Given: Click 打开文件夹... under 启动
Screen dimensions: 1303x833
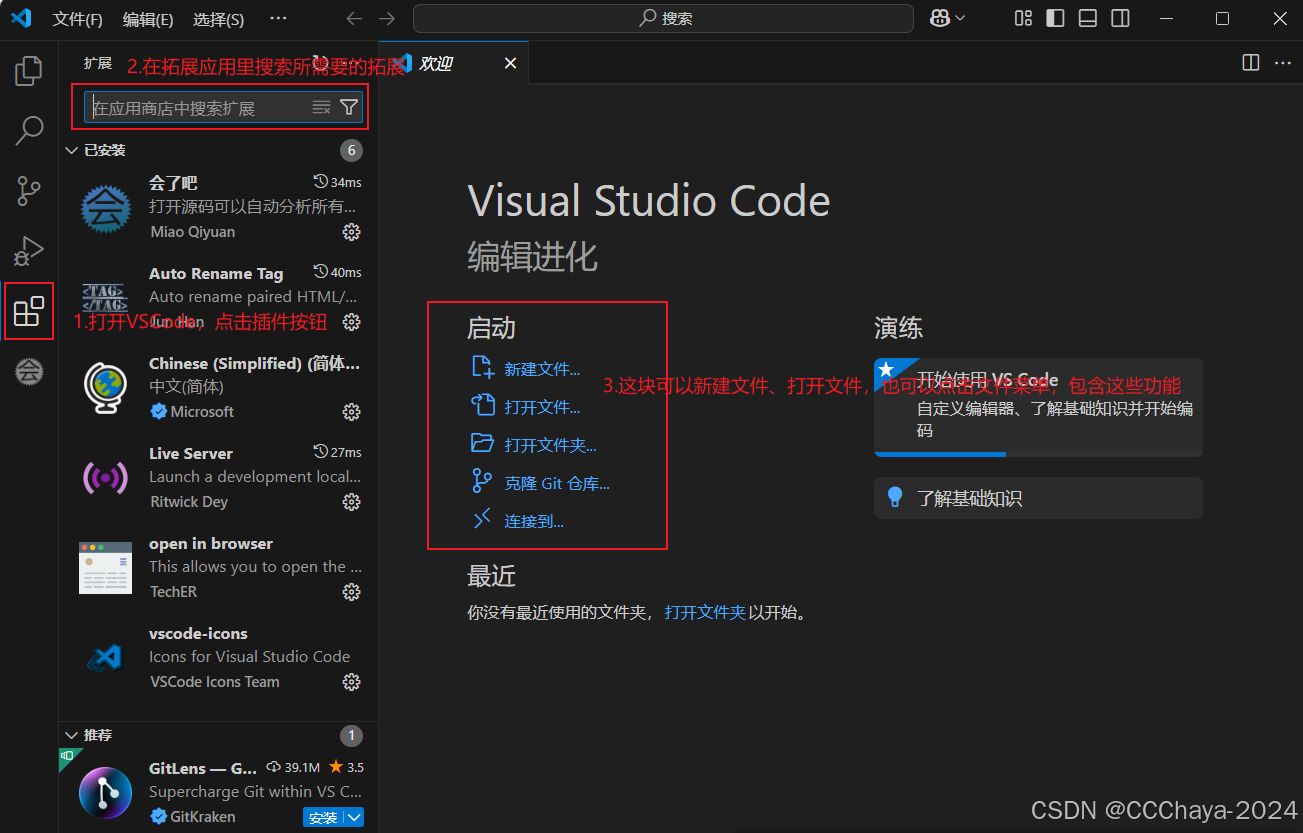Looking at the screenshot, I should [550, 445].
